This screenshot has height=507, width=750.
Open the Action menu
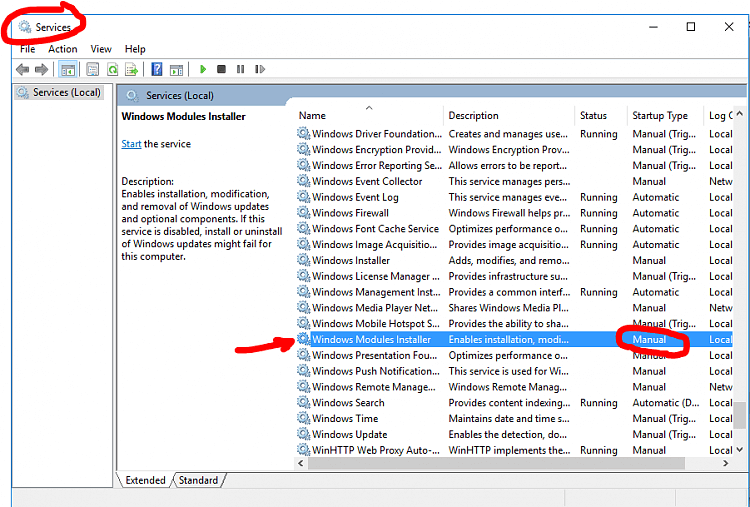pyautogui.click(x=62, y=49)
